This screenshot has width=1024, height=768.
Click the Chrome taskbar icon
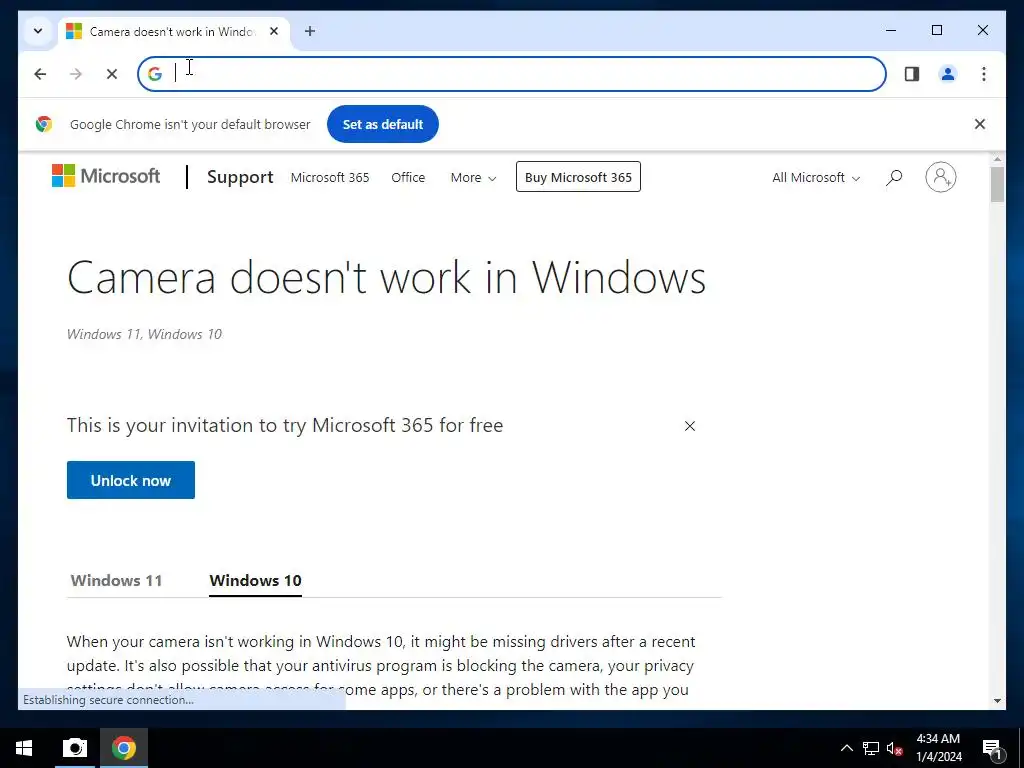click(123, 748)
